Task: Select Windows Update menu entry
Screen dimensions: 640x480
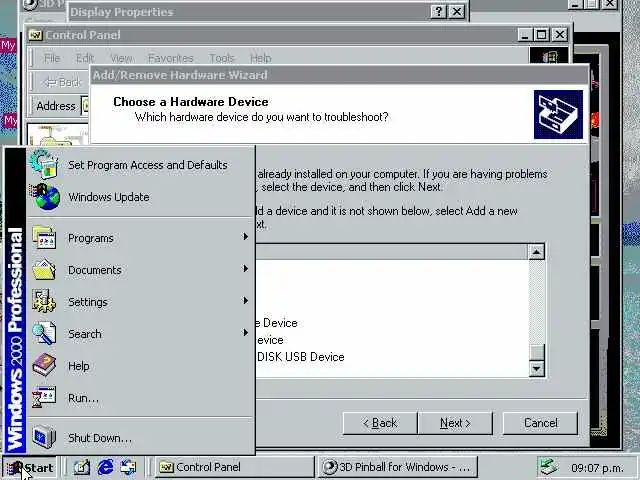Action: (x=141, y=197)
